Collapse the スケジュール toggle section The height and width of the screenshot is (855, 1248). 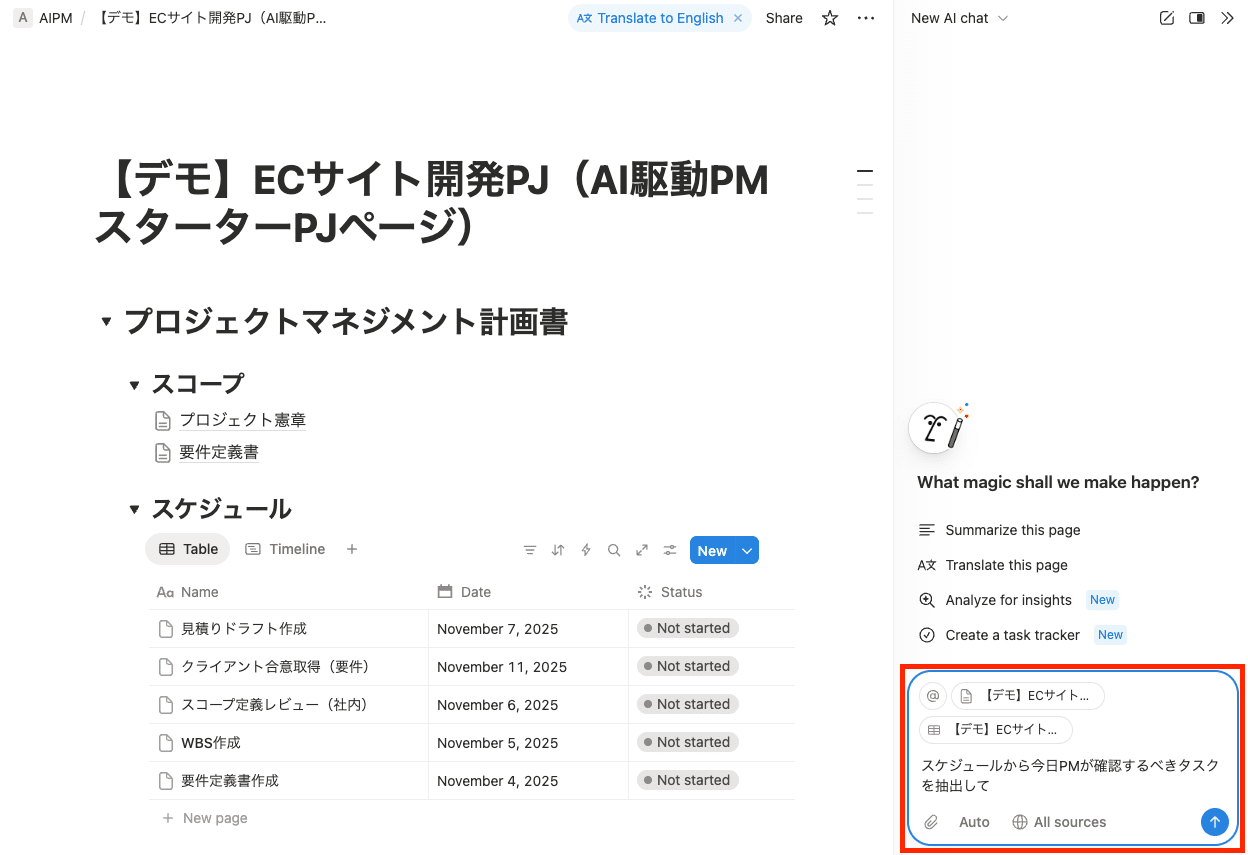pos(134,510)
